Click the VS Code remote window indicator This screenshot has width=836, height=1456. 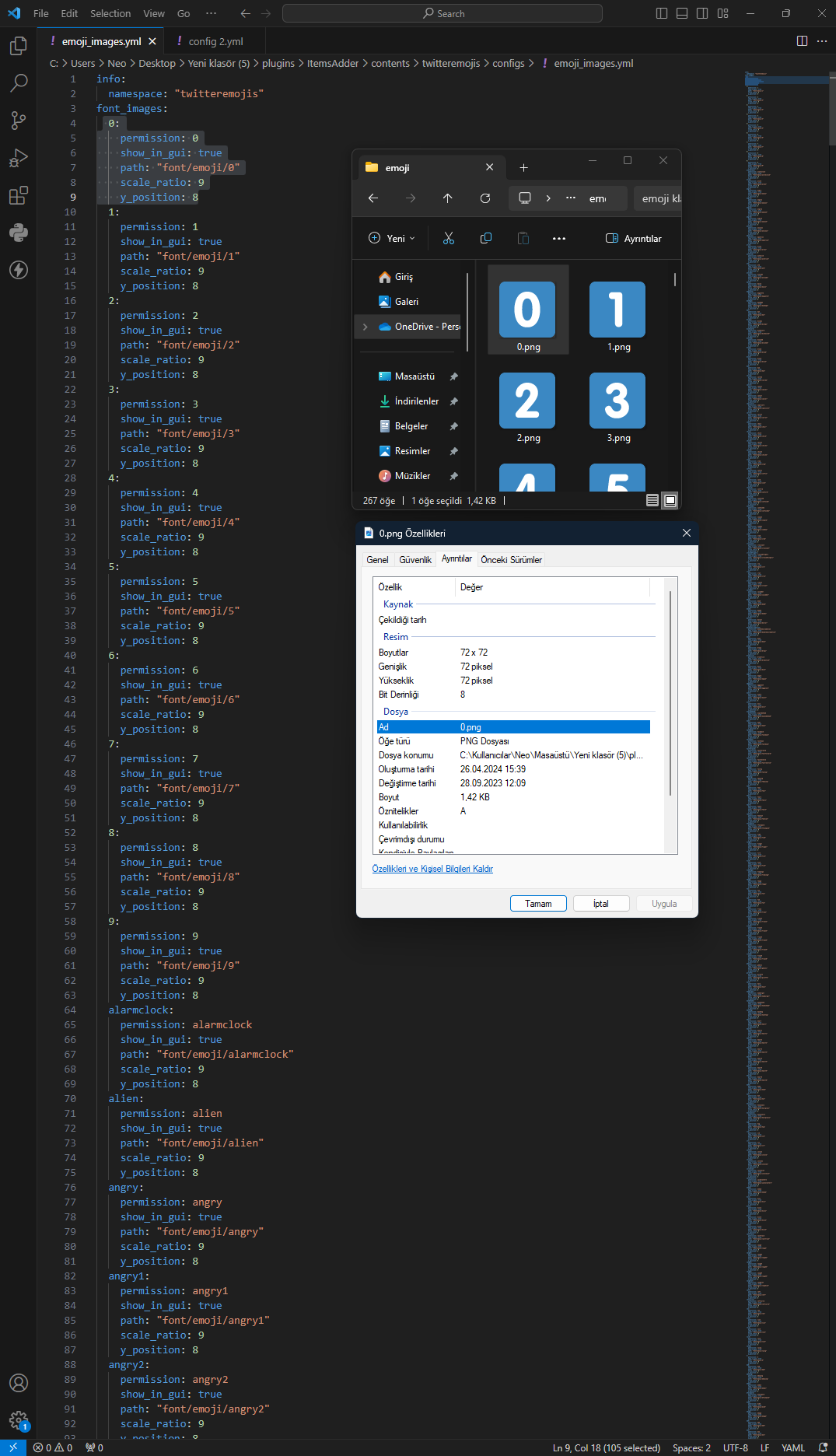(13, 1447)
